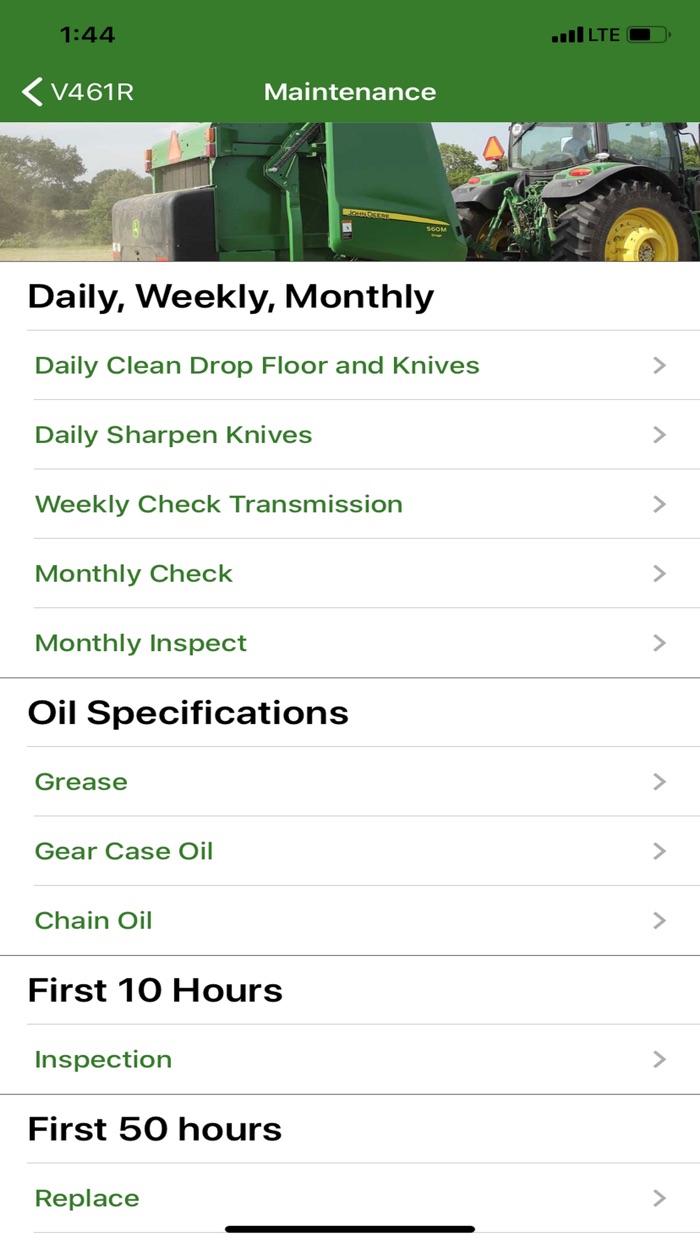Open Replace under First 50 hours
The width and height of the screenshot is (700, 1244).
(x=87, y=1198)
